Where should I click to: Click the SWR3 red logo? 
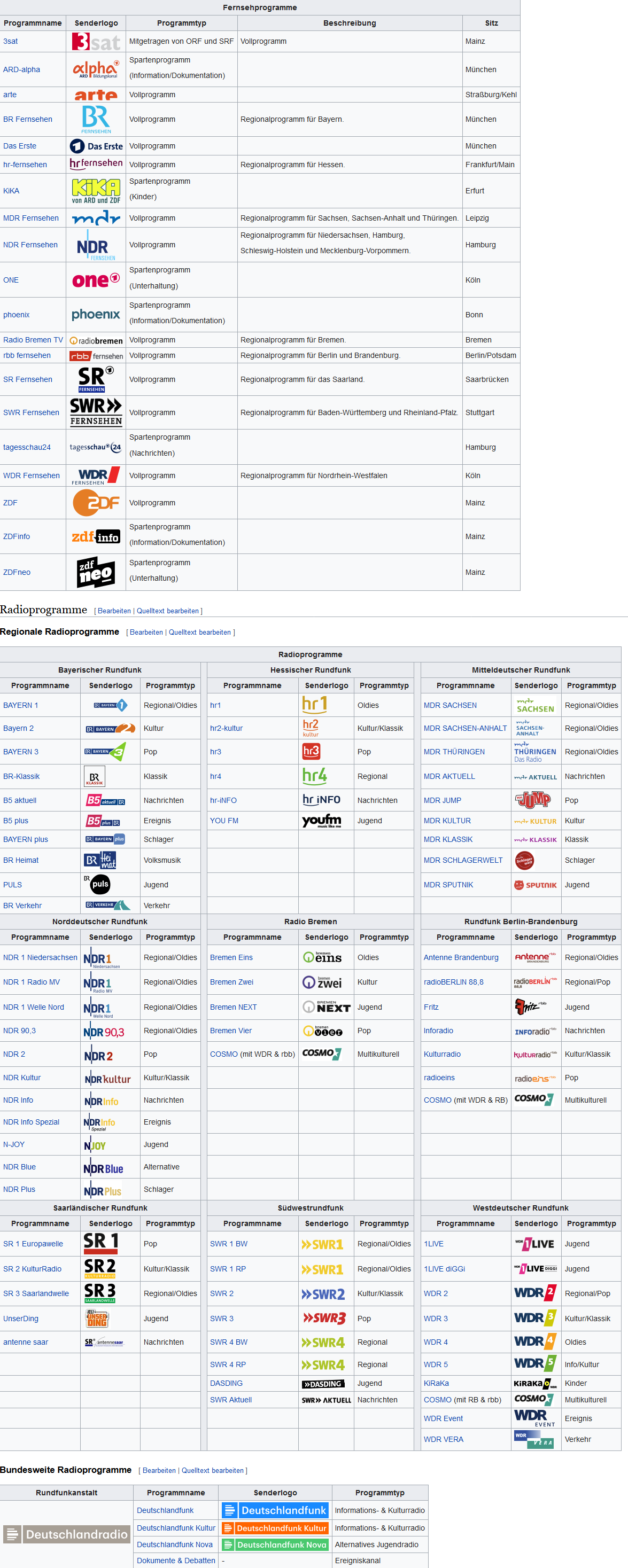tap(324, 1319)
